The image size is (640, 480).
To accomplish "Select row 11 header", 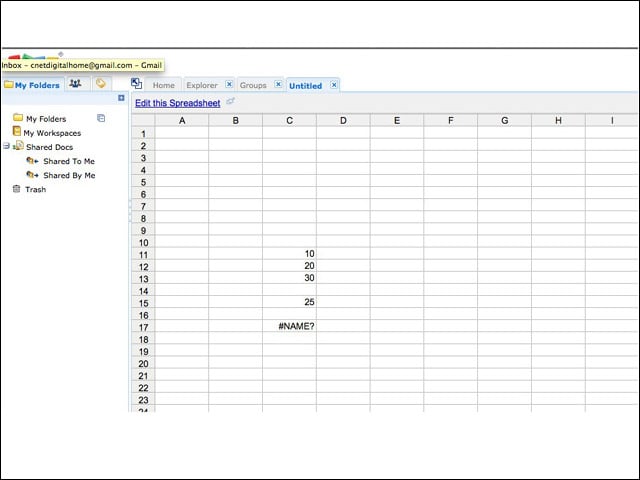I will [x=143, y=255].
